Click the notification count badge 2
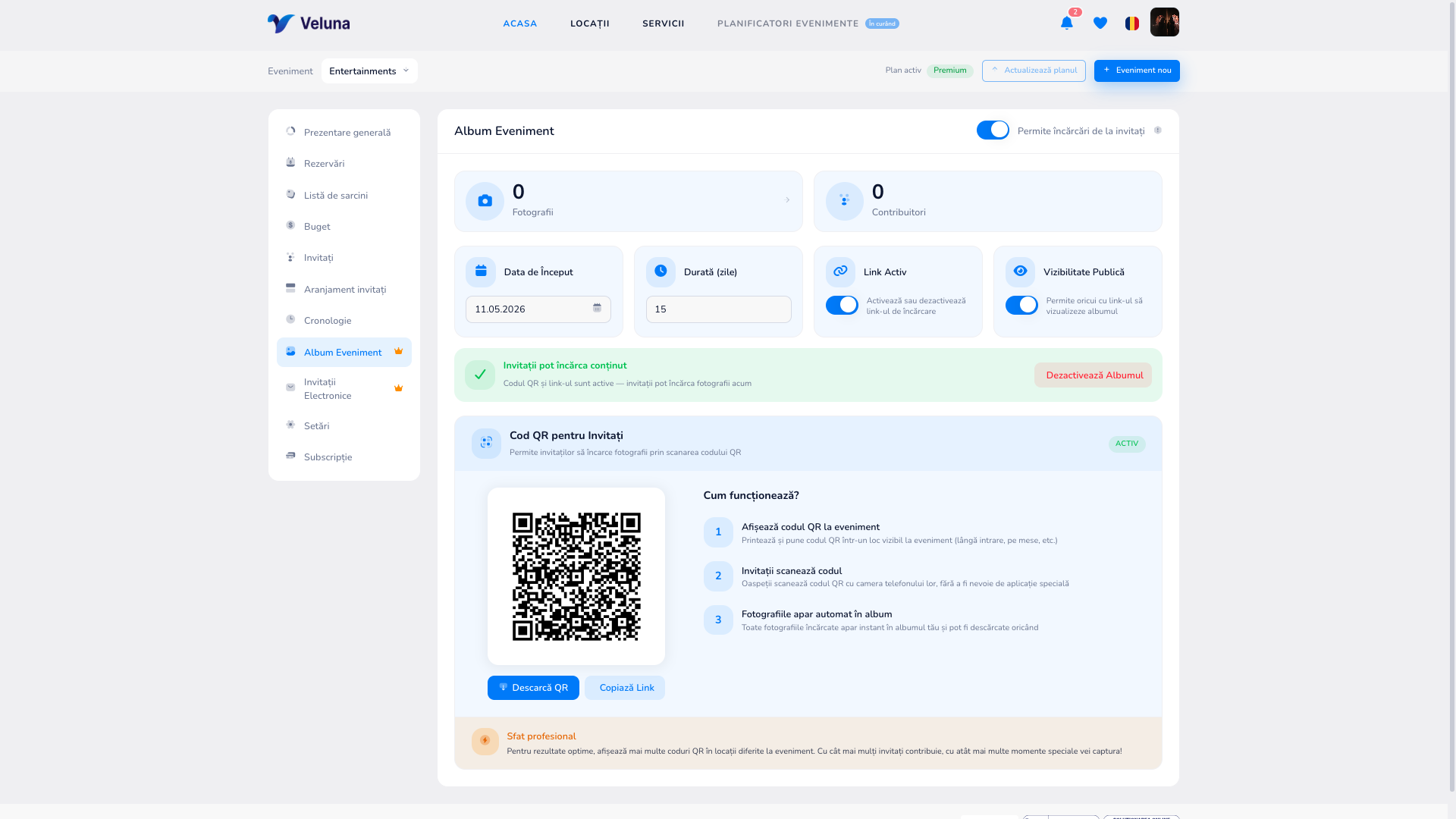The height and width of the screenshot is (819, 1456). (x=1075, y=12)
